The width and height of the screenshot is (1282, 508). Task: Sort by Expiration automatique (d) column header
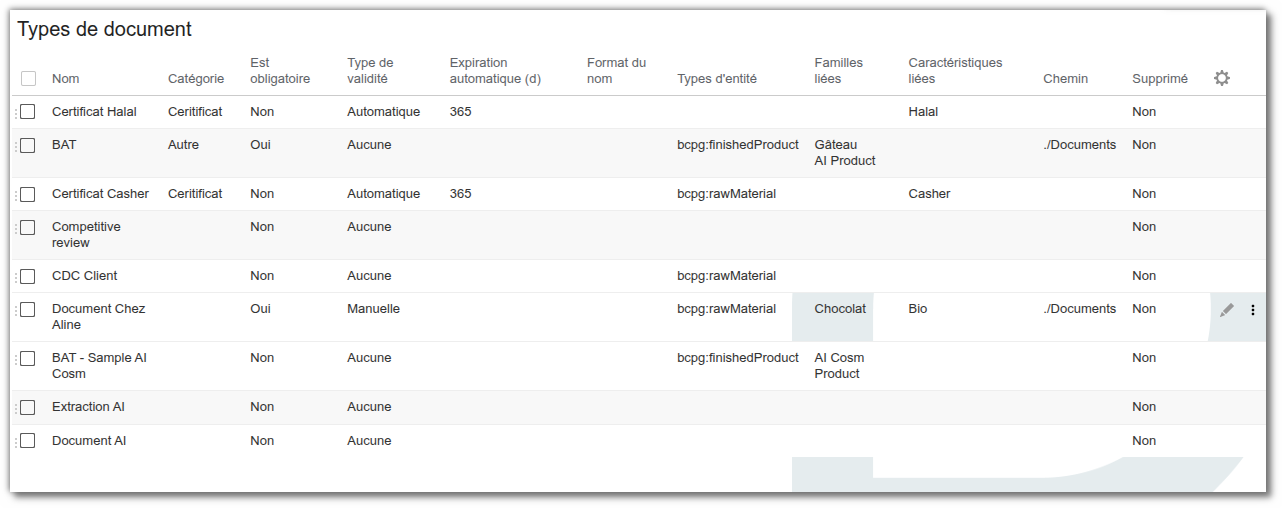click(x=495, y=70)
